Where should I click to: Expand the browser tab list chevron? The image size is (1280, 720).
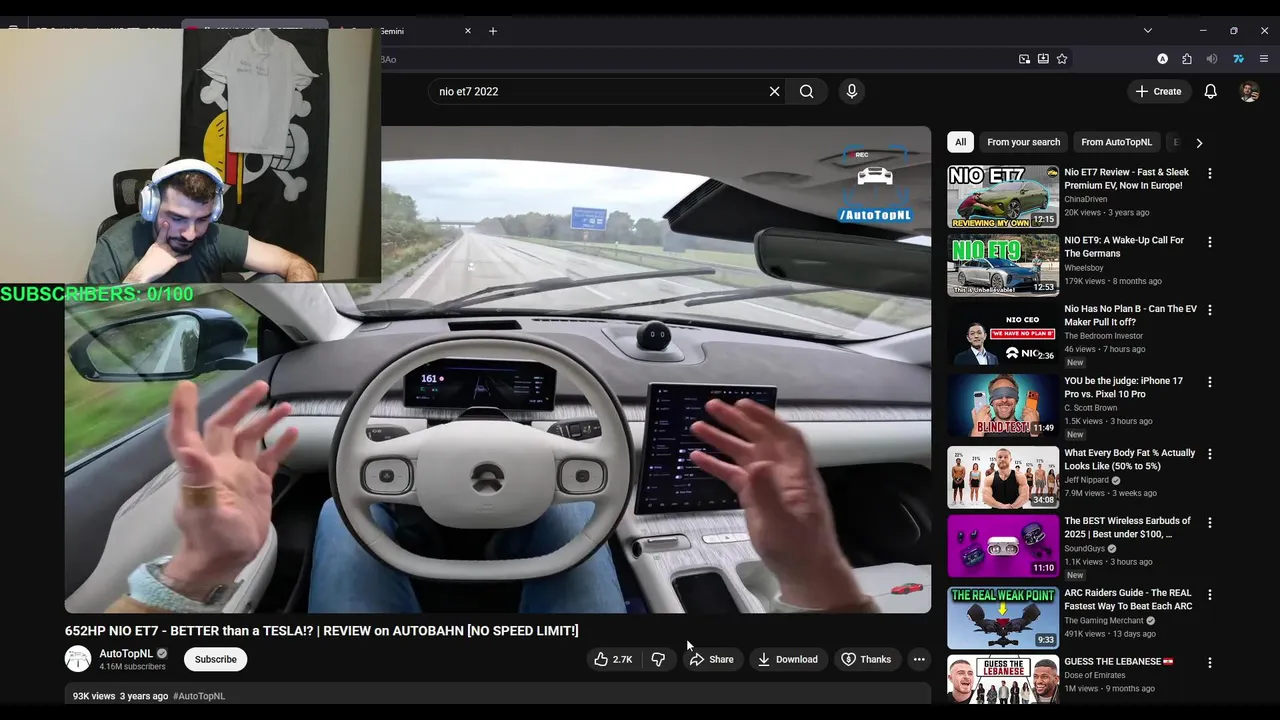tap(1148, 31)
